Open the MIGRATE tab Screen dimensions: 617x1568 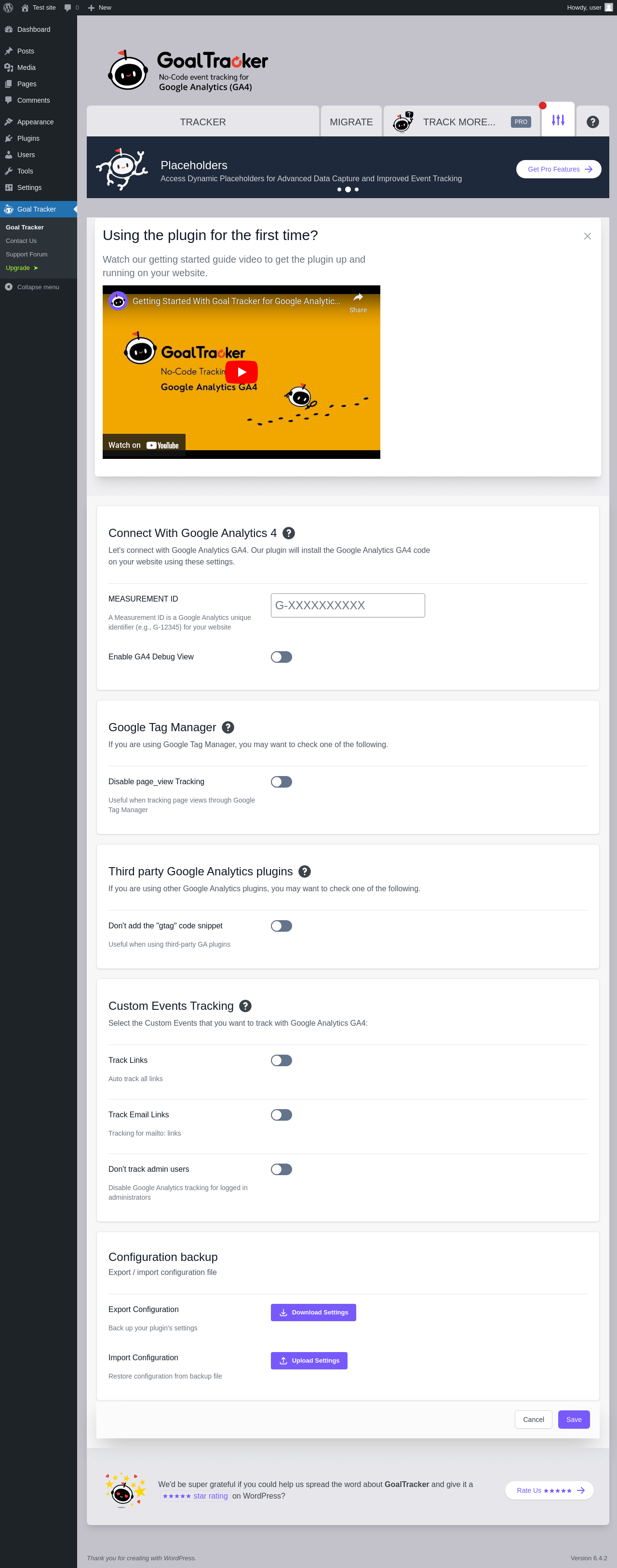pyautogui.click(x=351, y=122)
